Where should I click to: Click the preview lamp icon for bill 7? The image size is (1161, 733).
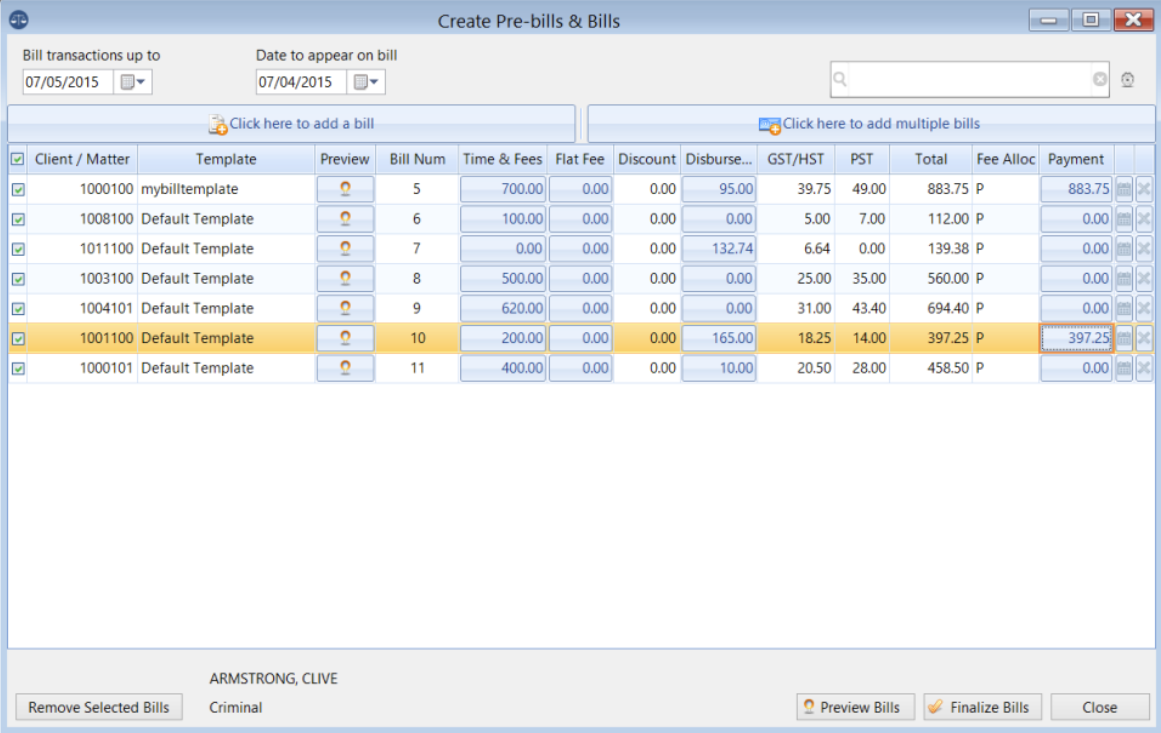click(344, 248)
